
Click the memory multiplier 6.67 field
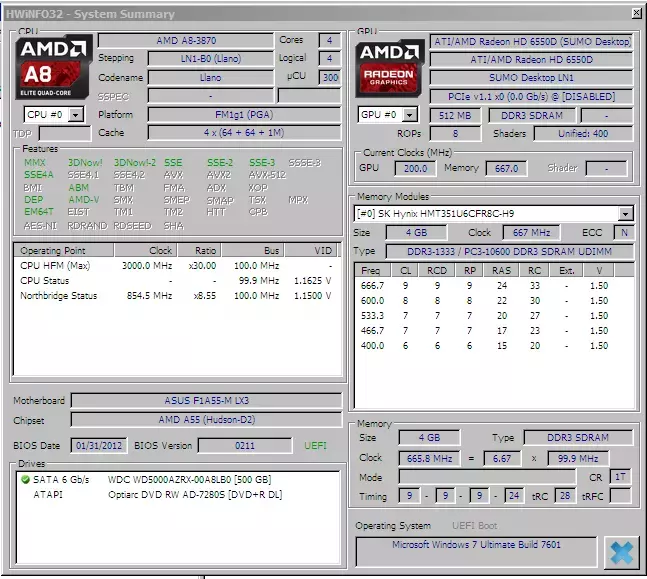501,458
